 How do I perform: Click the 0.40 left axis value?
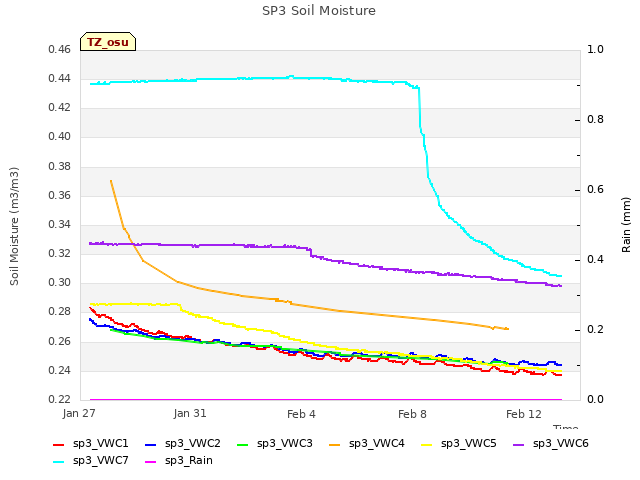tap(60, 136)
